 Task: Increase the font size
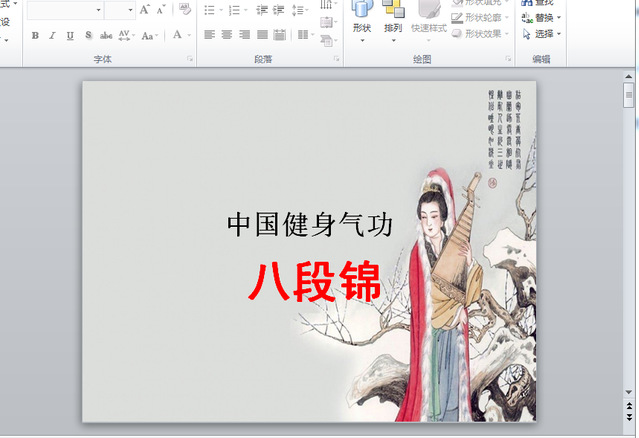(x=145, y=10)
